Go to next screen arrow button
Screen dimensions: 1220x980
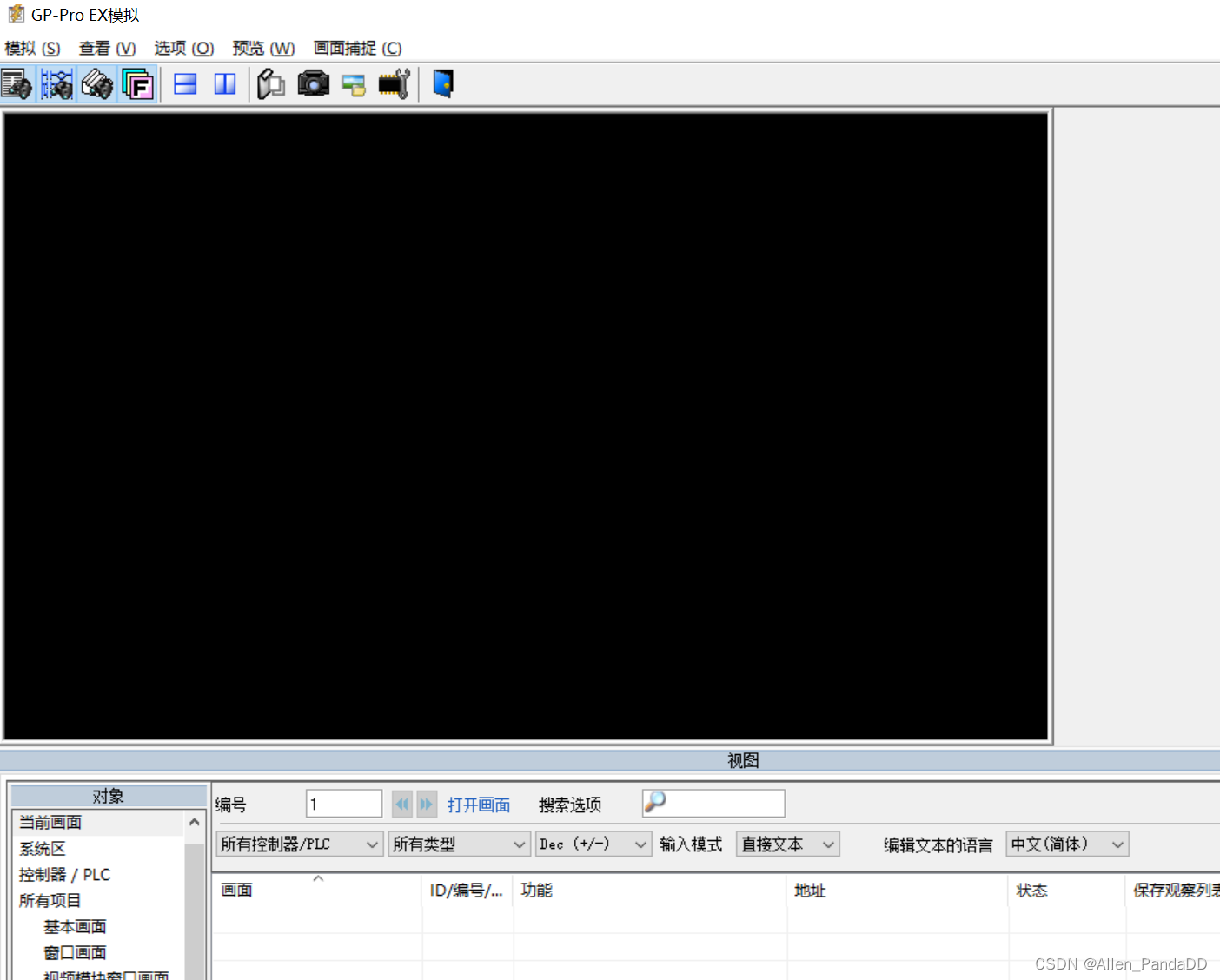[x=427, y=804]
